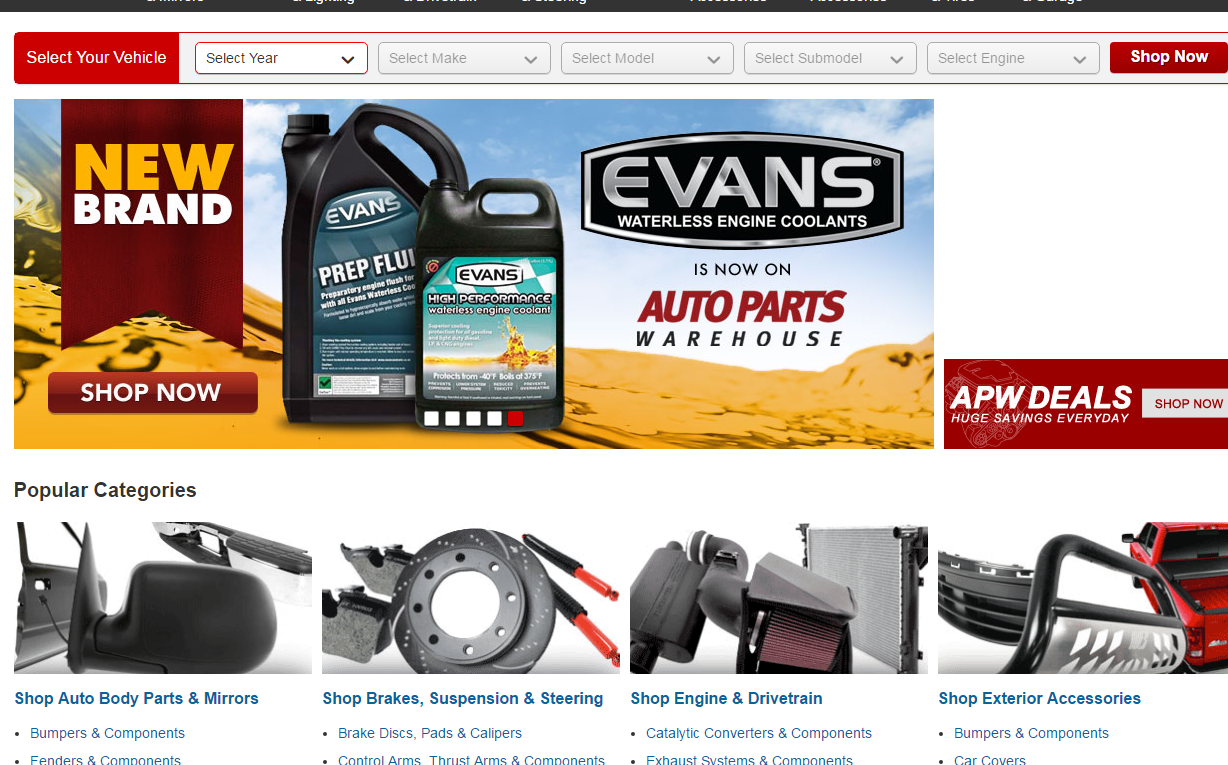Image resolution: width=1228 pixels, height=765 pixels.
Task: Select the red fifth carousel slide dot
Action: [516, 419]
